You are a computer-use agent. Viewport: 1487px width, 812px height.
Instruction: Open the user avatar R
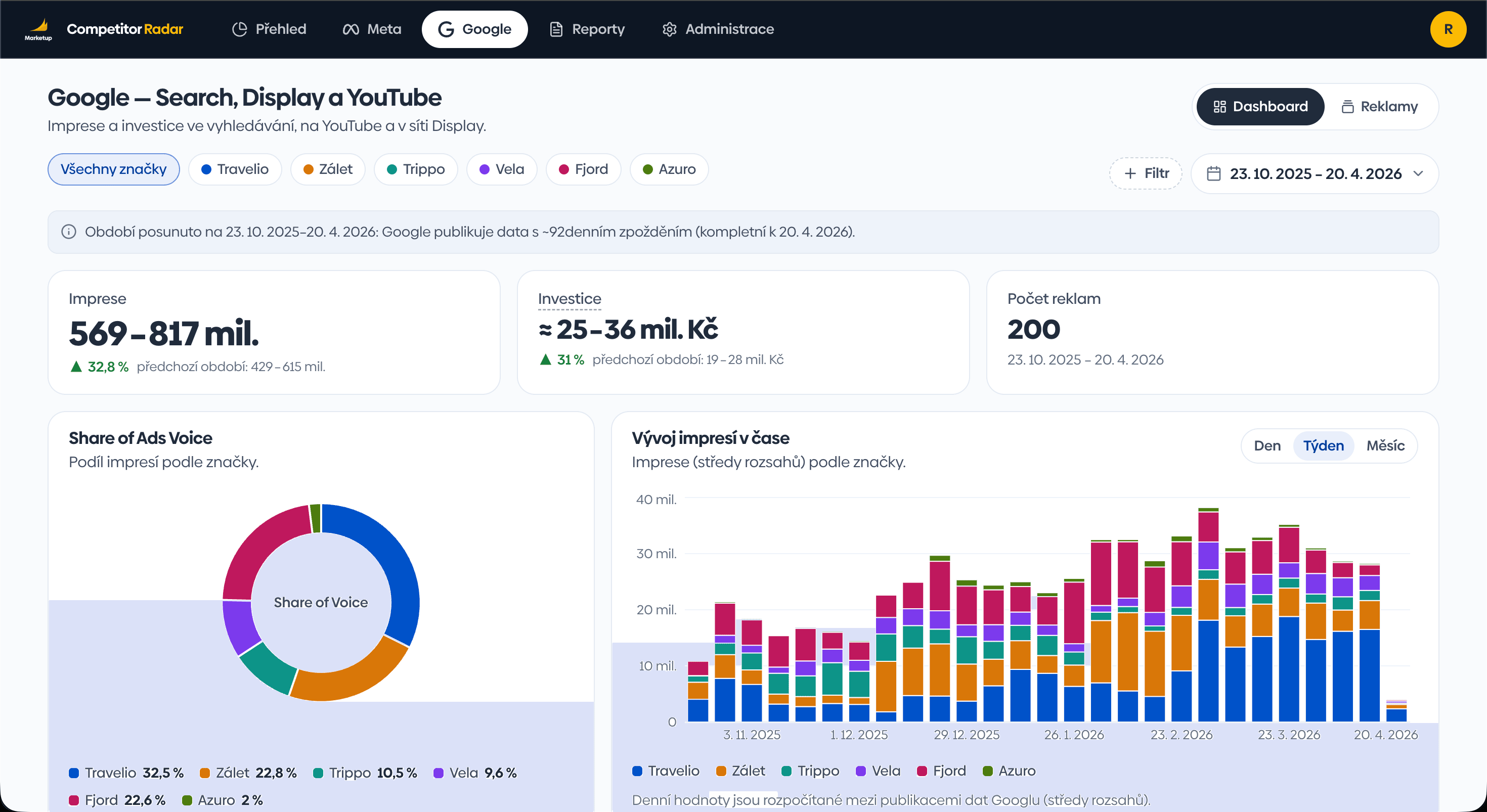pos(1448,29)
